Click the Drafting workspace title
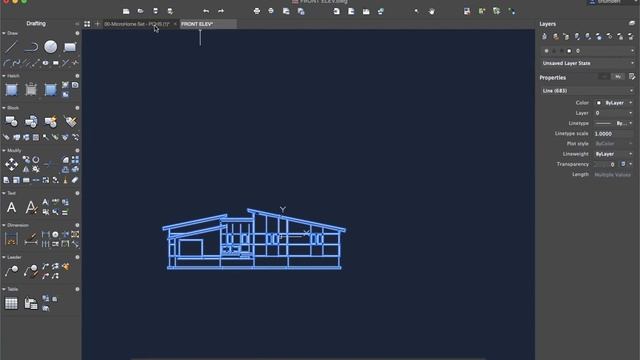 [36, 24]
